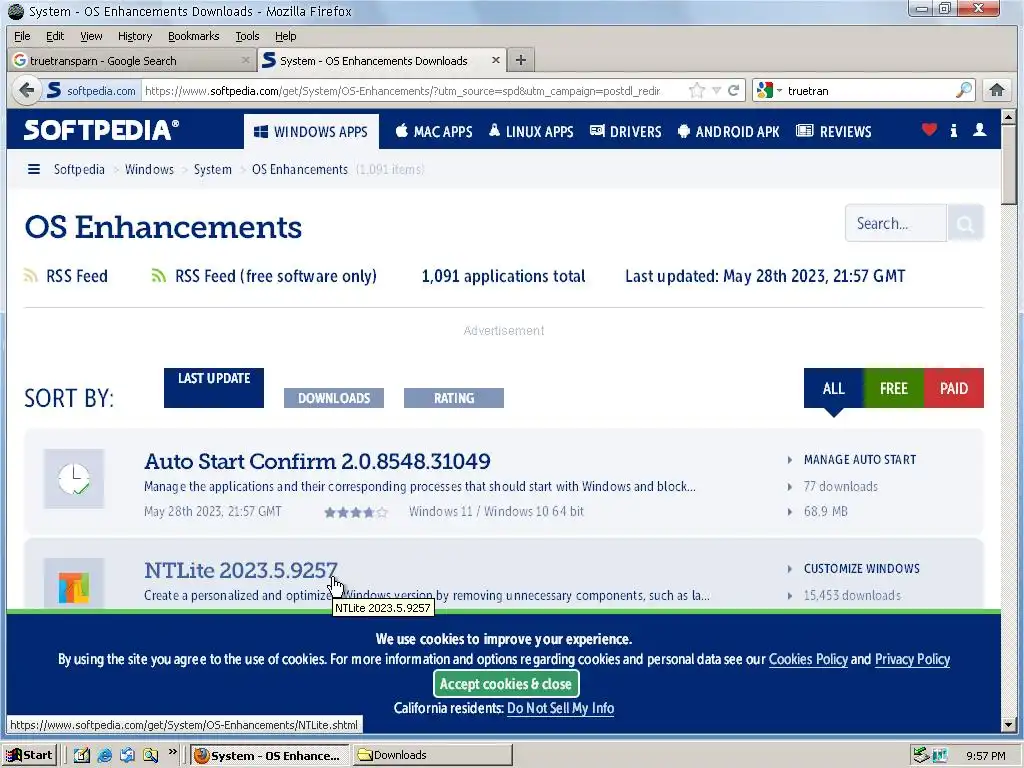
Task: Click the Softpedia breadcrumb link
Action: click(x=79, y=169)
